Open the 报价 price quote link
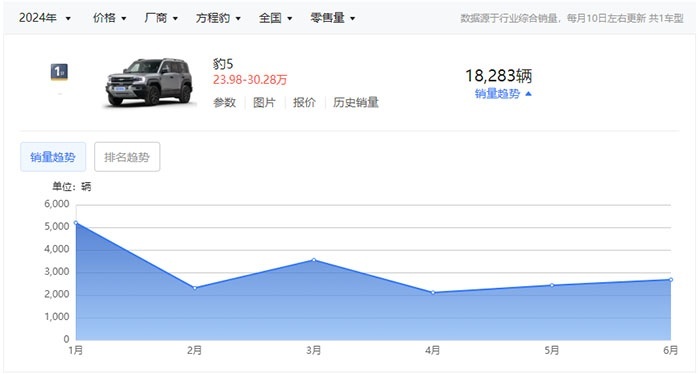Screen dimensions: 700x374 (304, 102)
